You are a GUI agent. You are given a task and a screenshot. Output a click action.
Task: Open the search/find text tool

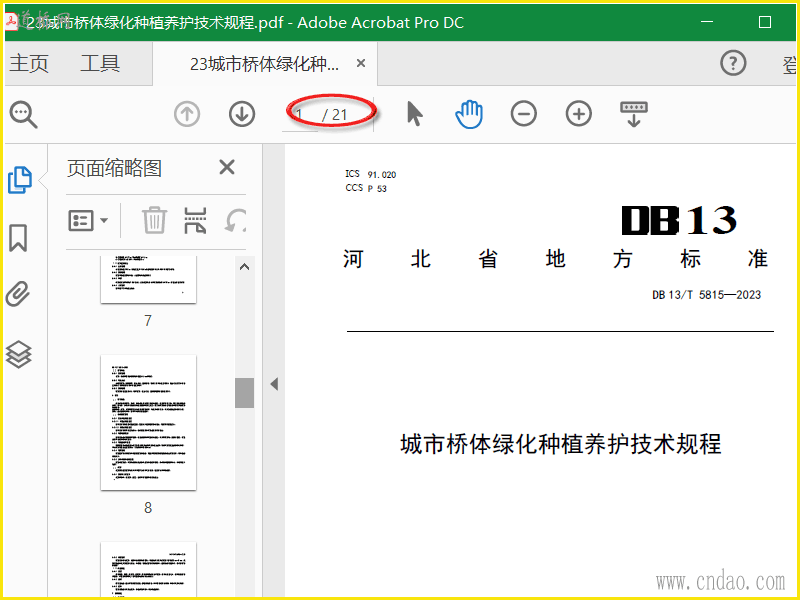pos(23,114)
